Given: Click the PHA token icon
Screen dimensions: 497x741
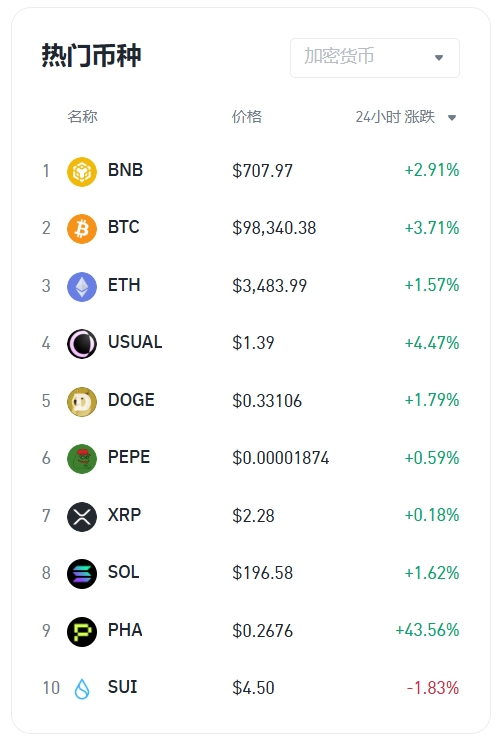Looking at the screenshot, I should coord(82,631).
